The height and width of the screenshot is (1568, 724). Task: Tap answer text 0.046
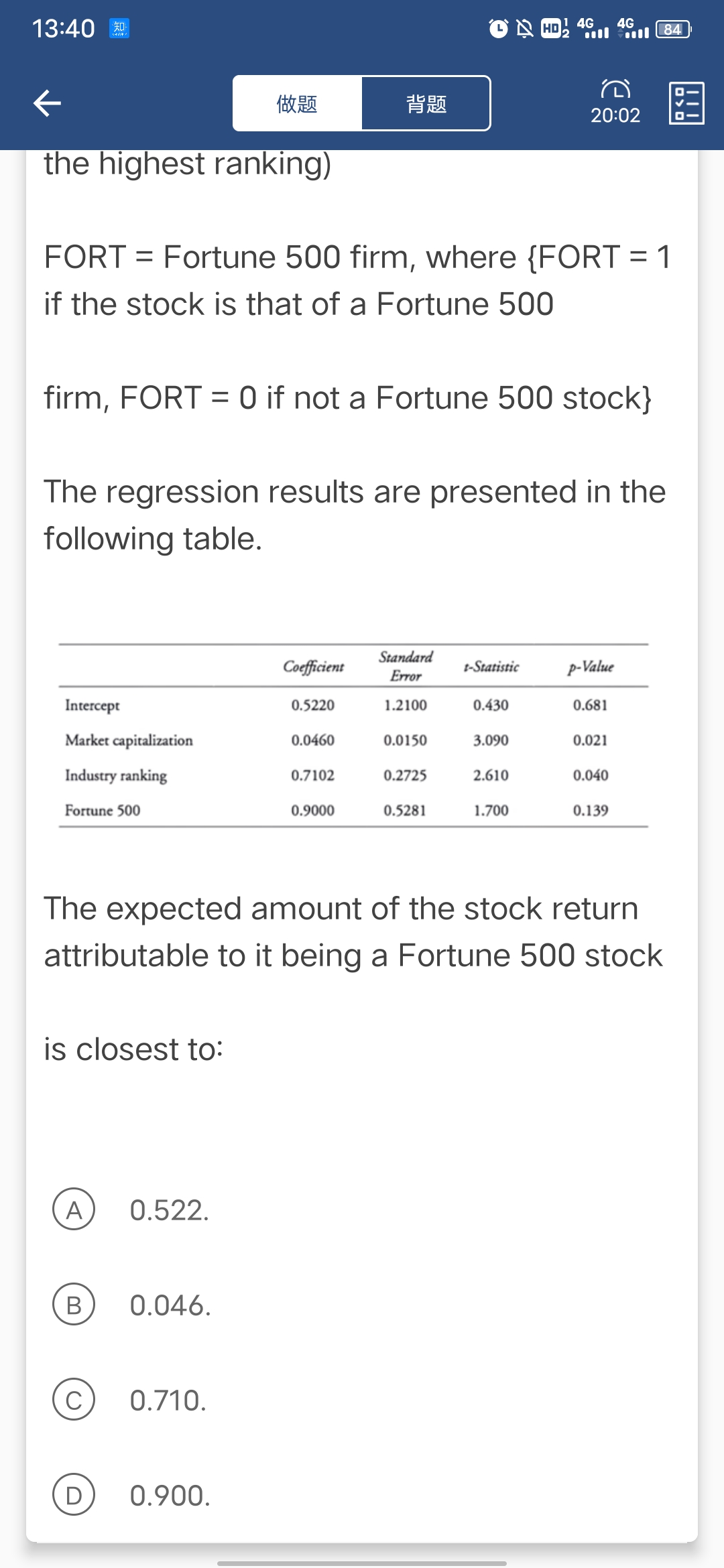pos(170,1305)
